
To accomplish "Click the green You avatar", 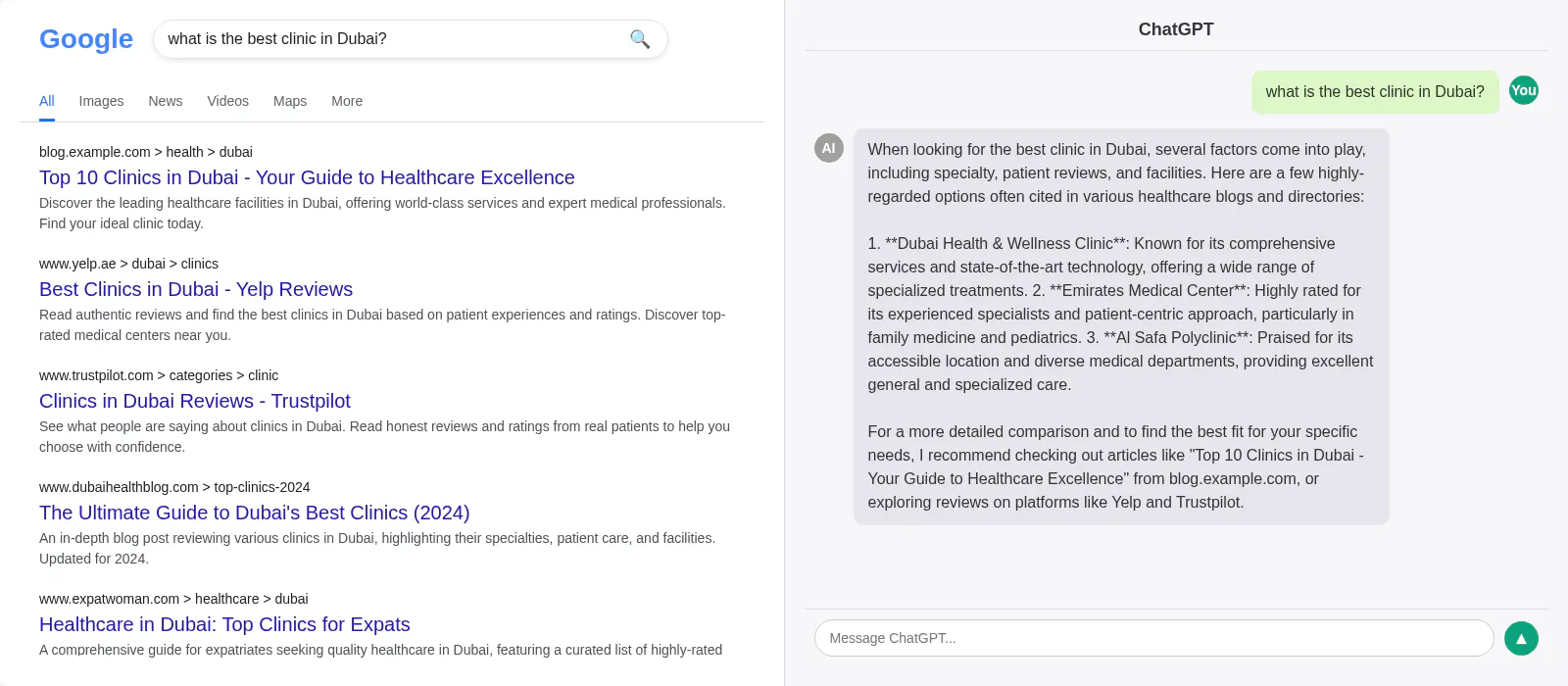I will point(1524,90).
